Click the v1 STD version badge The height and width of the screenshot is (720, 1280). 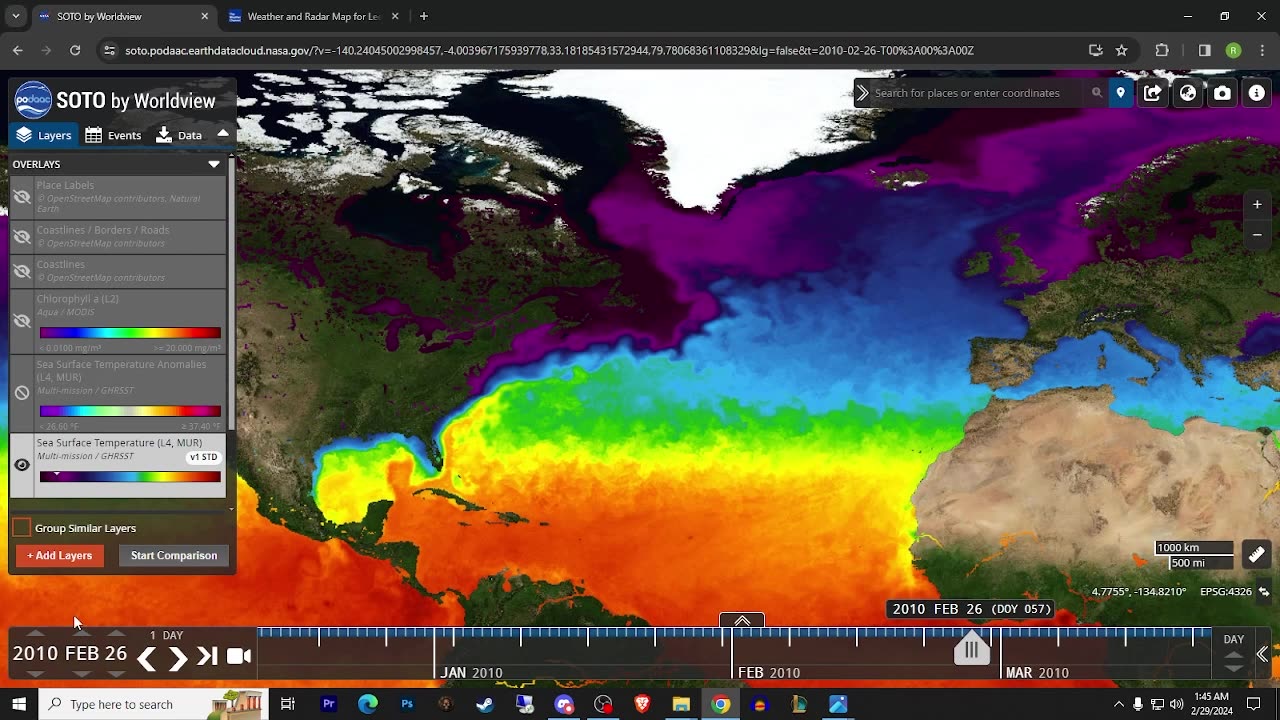pyautogui.click(x=203, y=457)
